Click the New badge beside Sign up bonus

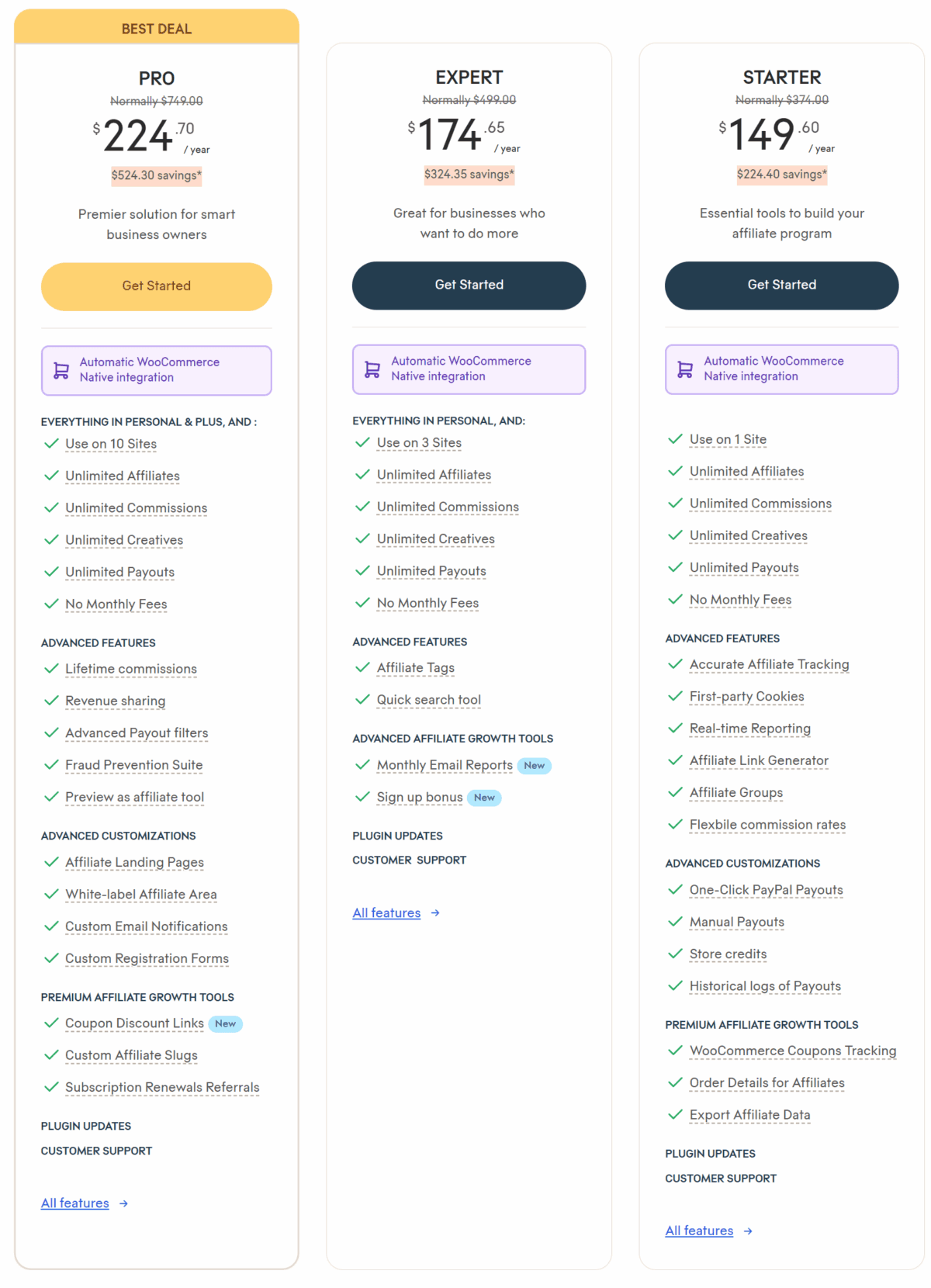tap(484, 798)
